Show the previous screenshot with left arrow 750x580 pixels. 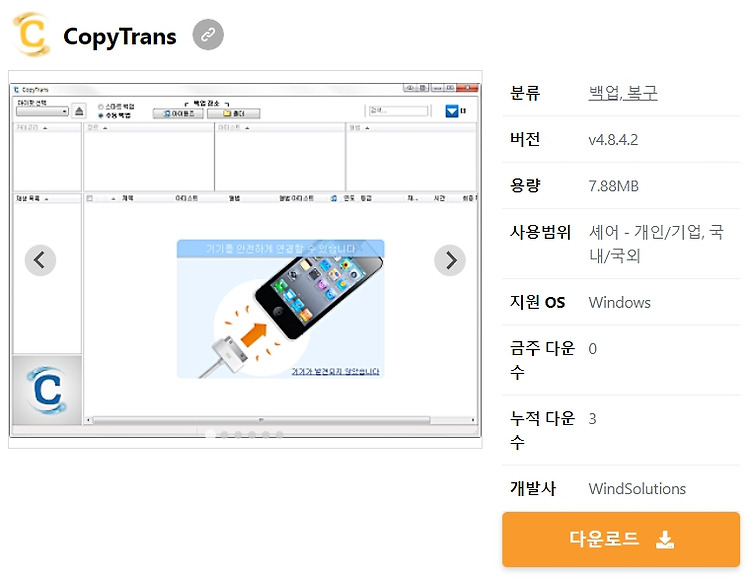pos(40,261)
